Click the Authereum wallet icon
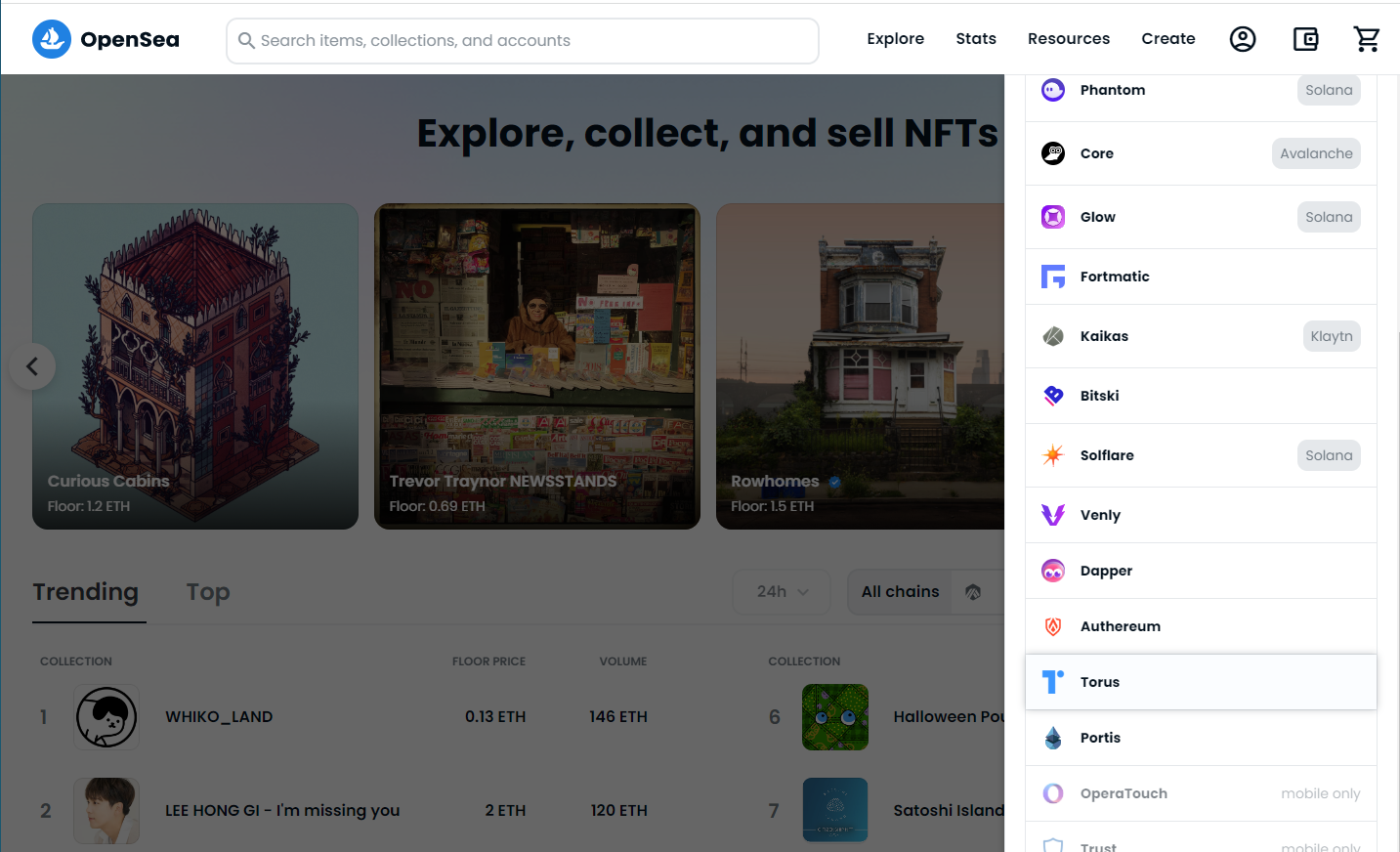This screenshot has width=1400, height=852. (1053, 626)
